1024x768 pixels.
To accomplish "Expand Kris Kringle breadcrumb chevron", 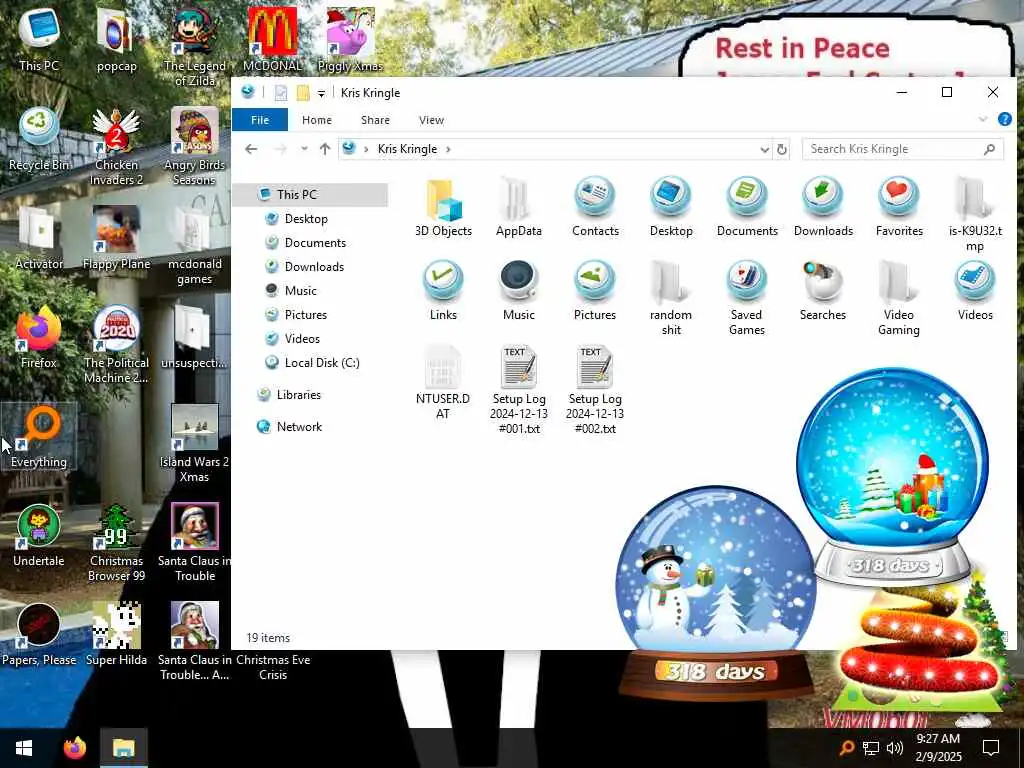I will [448, 150].
